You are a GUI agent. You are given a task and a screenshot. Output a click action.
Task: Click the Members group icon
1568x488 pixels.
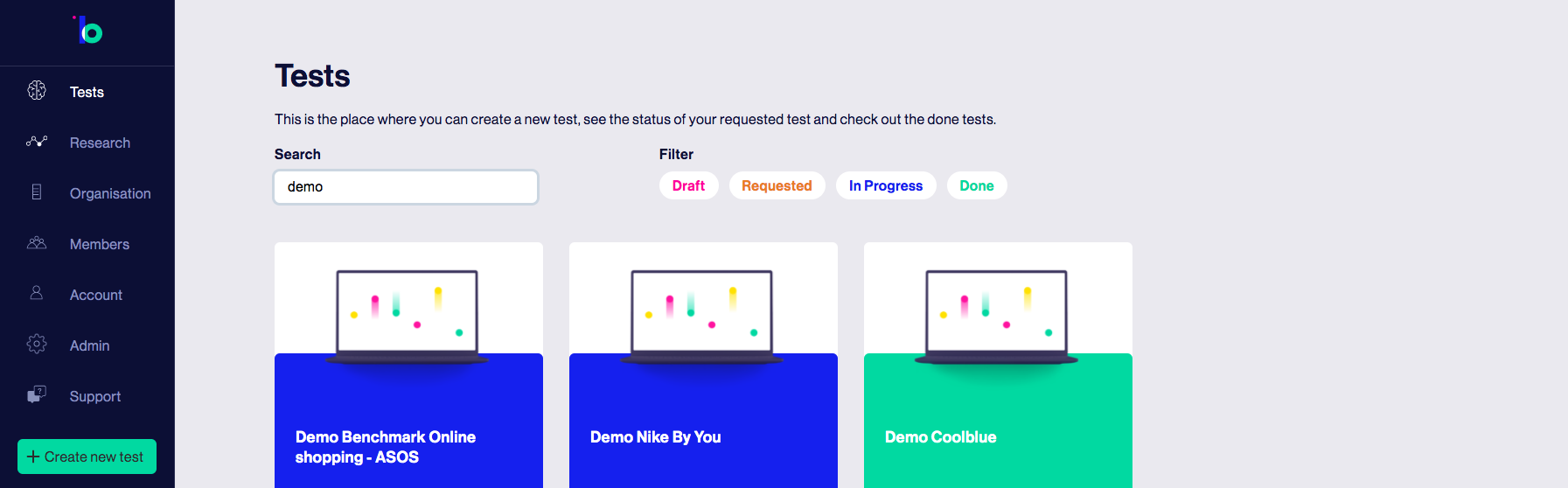[x=37, y=243]
